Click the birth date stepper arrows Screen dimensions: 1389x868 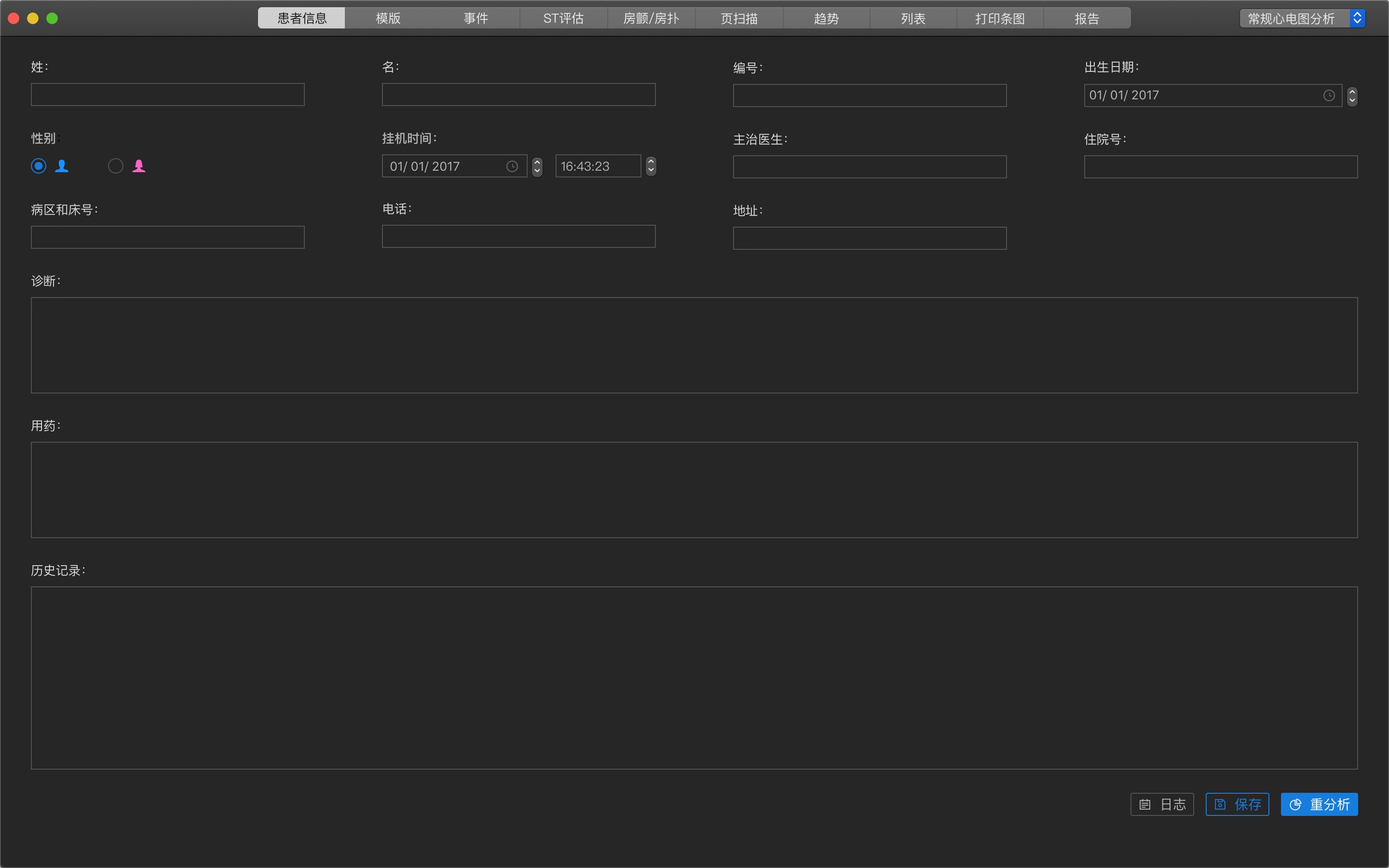click(x=1352, y=96)
